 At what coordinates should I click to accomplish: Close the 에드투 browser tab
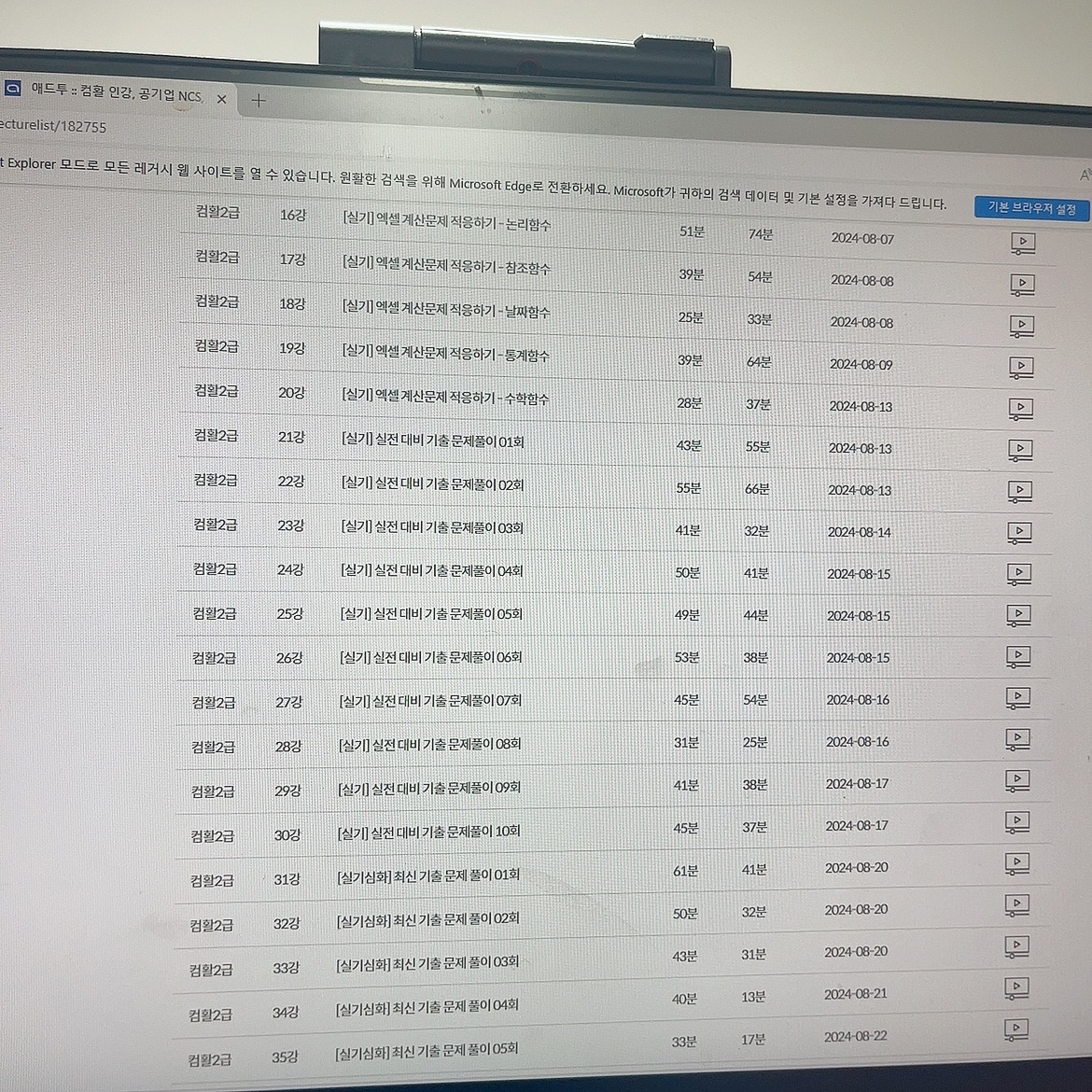pos(221,99)
